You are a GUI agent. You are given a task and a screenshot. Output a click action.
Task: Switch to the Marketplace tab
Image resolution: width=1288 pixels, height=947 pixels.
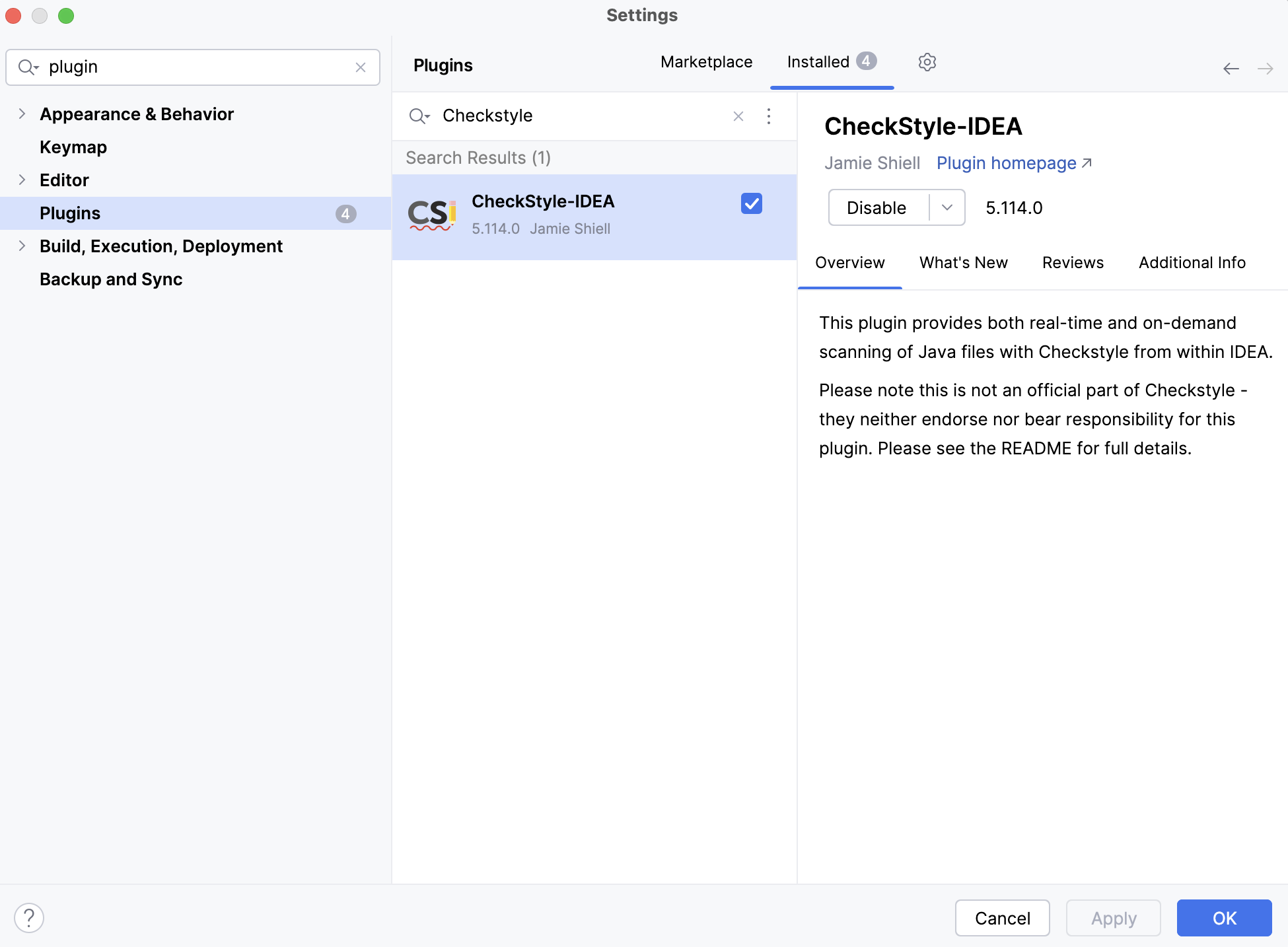pyautogui.click(x=706, y=62)
